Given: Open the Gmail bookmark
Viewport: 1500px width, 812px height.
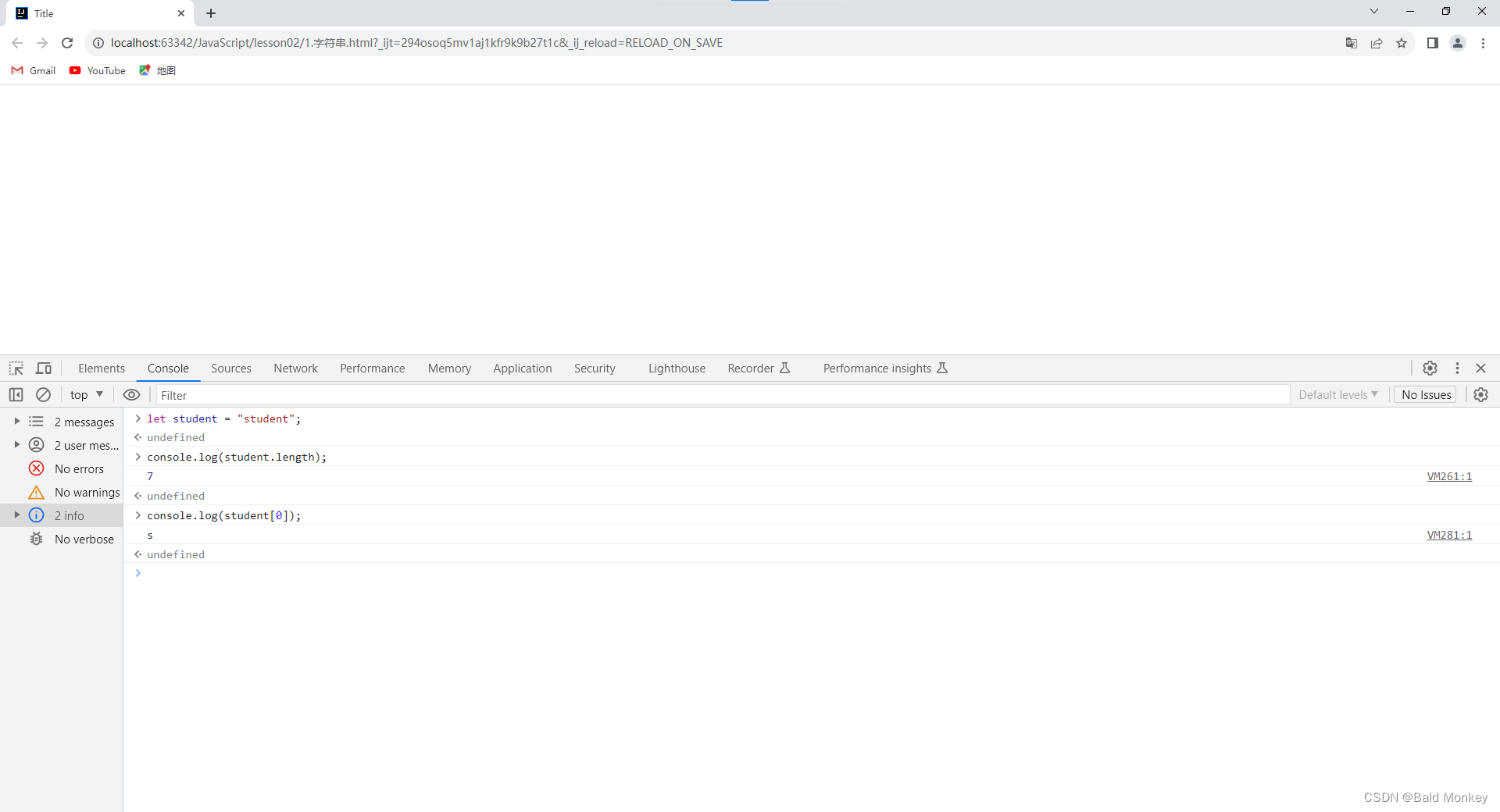Looking at the screenshot, I should point(34,70).
